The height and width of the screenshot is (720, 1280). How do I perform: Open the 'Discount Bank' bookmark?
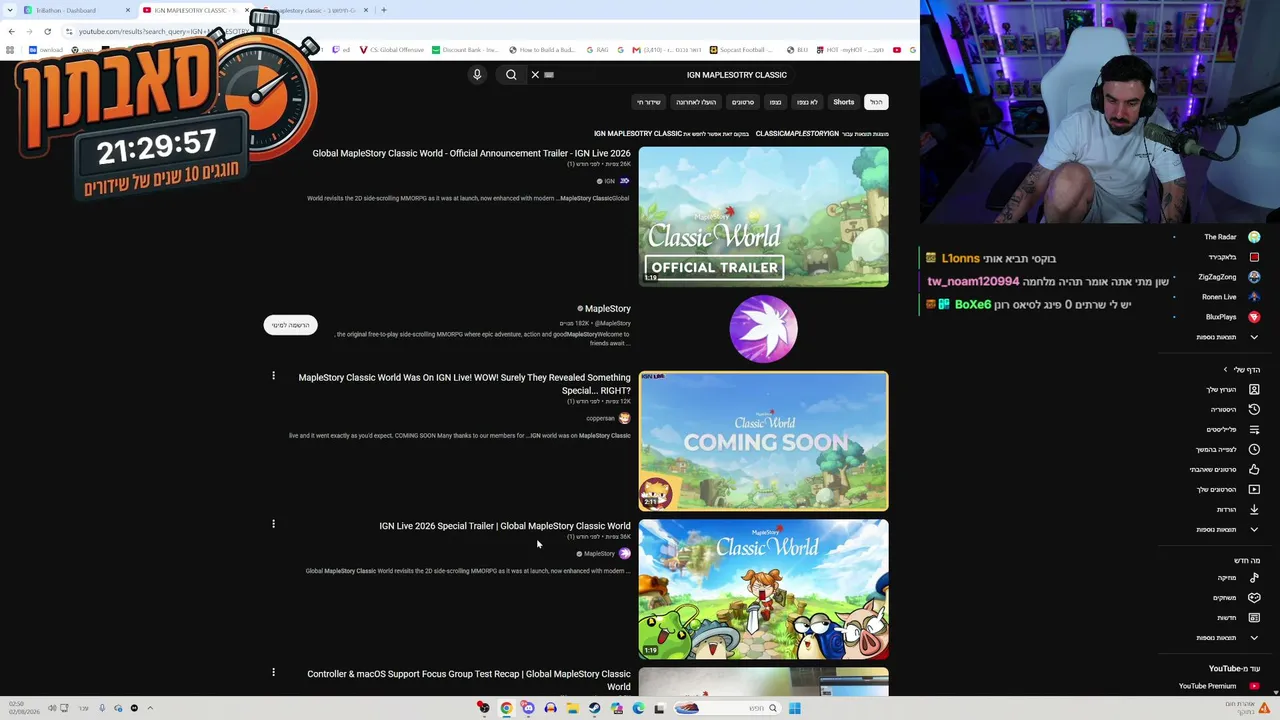pyautogui.click(x=465, y=50)
